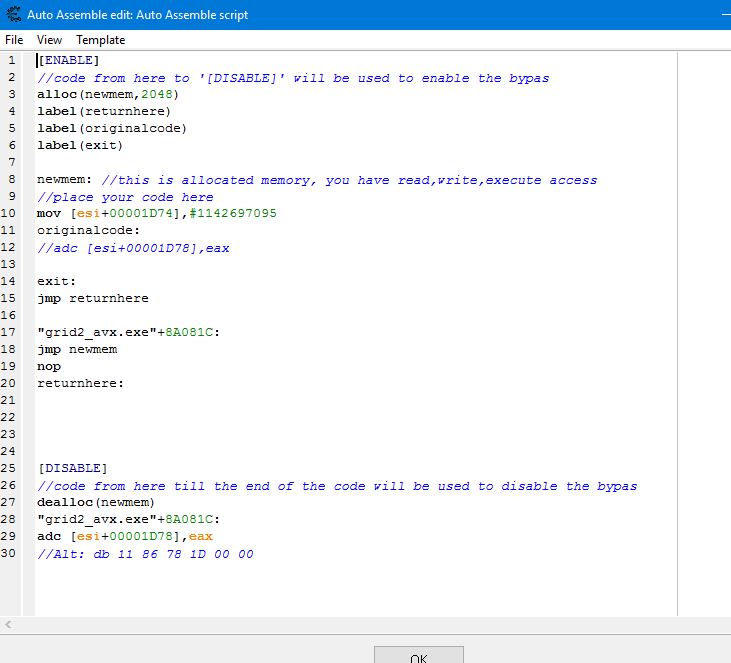731x663 pixels.
Task: Click the 'jmp newmem' instruction
Action: pyautogui.click(x=77, y=349)
